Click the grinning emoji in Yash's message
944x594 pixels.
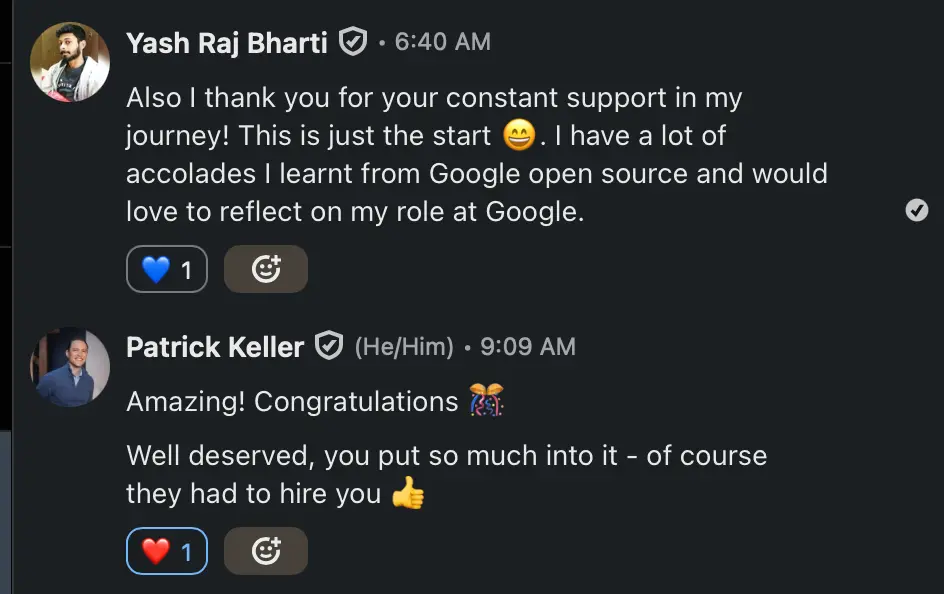click(519, 136)
